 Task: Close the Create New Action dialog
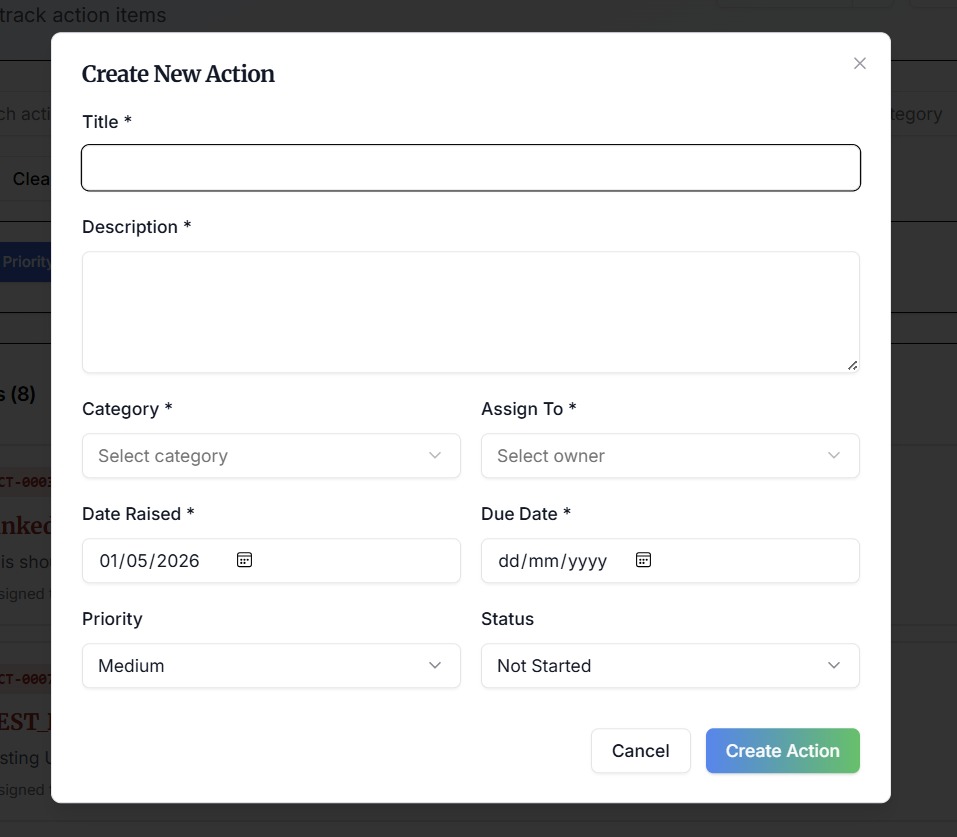(x=859, y=63)
